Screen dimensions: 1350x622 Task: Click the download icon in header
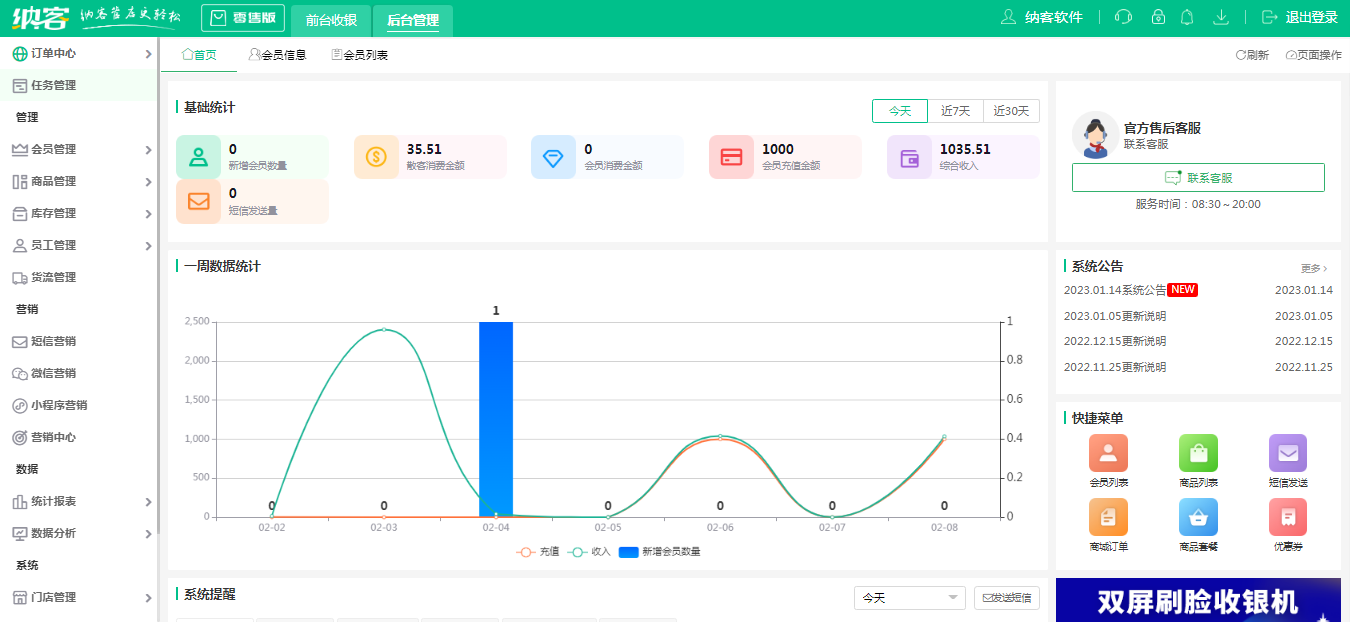(x=1220, y=17)
